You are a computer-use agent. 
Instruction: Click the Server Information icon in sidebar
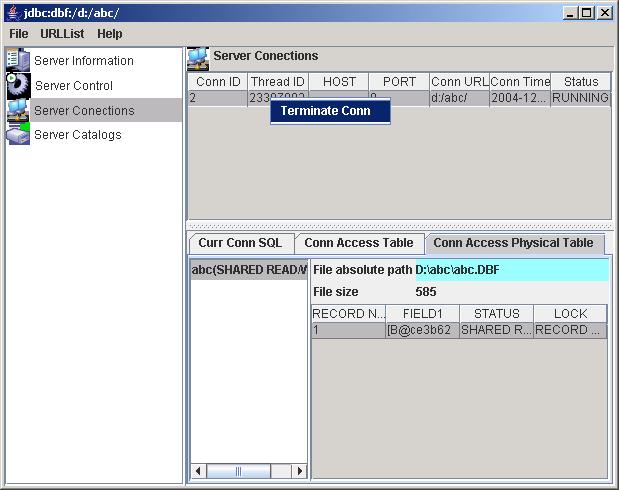(18, 60)
